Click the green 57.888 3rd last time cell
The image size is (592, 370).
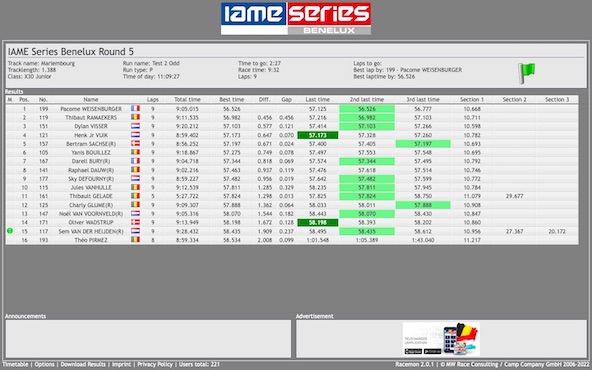[x=423, y=205]
